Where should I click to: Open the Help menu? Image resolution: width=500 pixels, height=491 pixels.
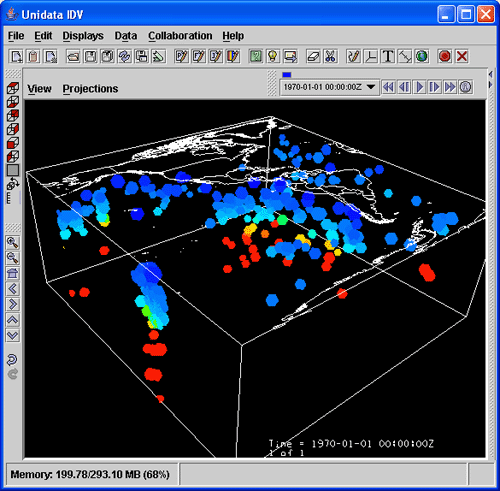[x=233, y=36]
